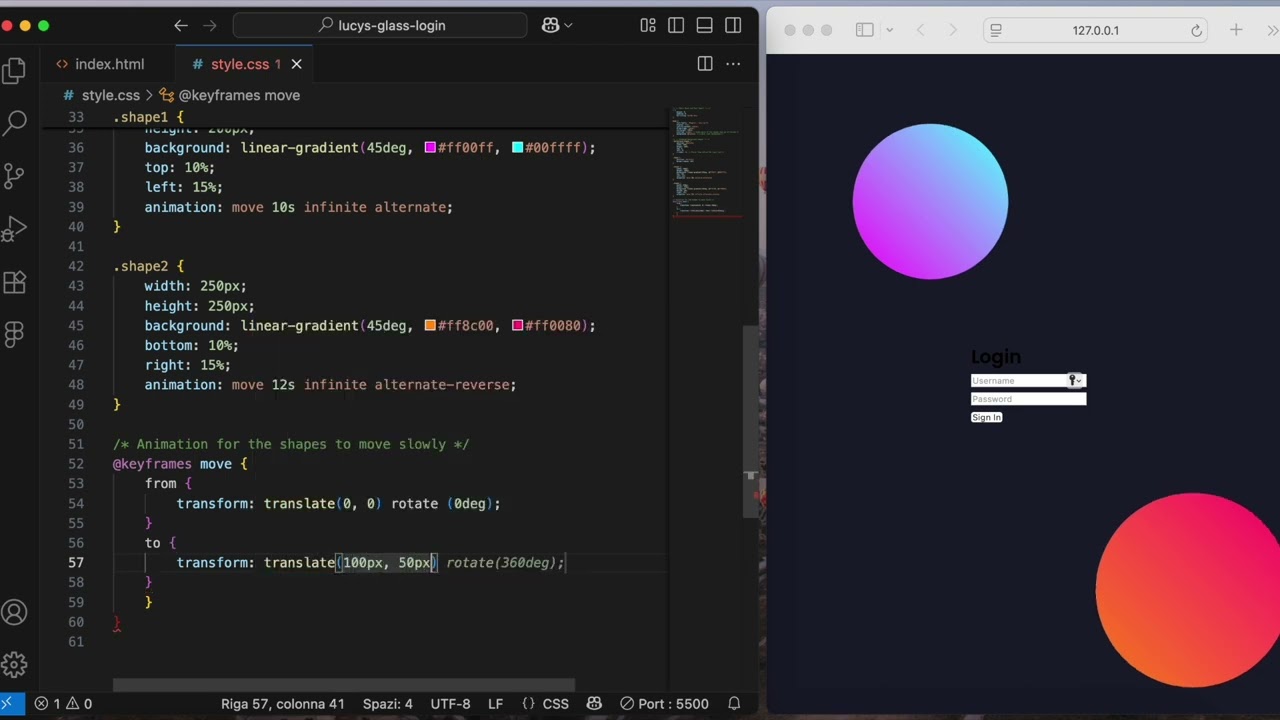This screenshot has width=1280, height=720.
Task: Open the Accounts menu in activity bar
Action: tap(14, 612)
